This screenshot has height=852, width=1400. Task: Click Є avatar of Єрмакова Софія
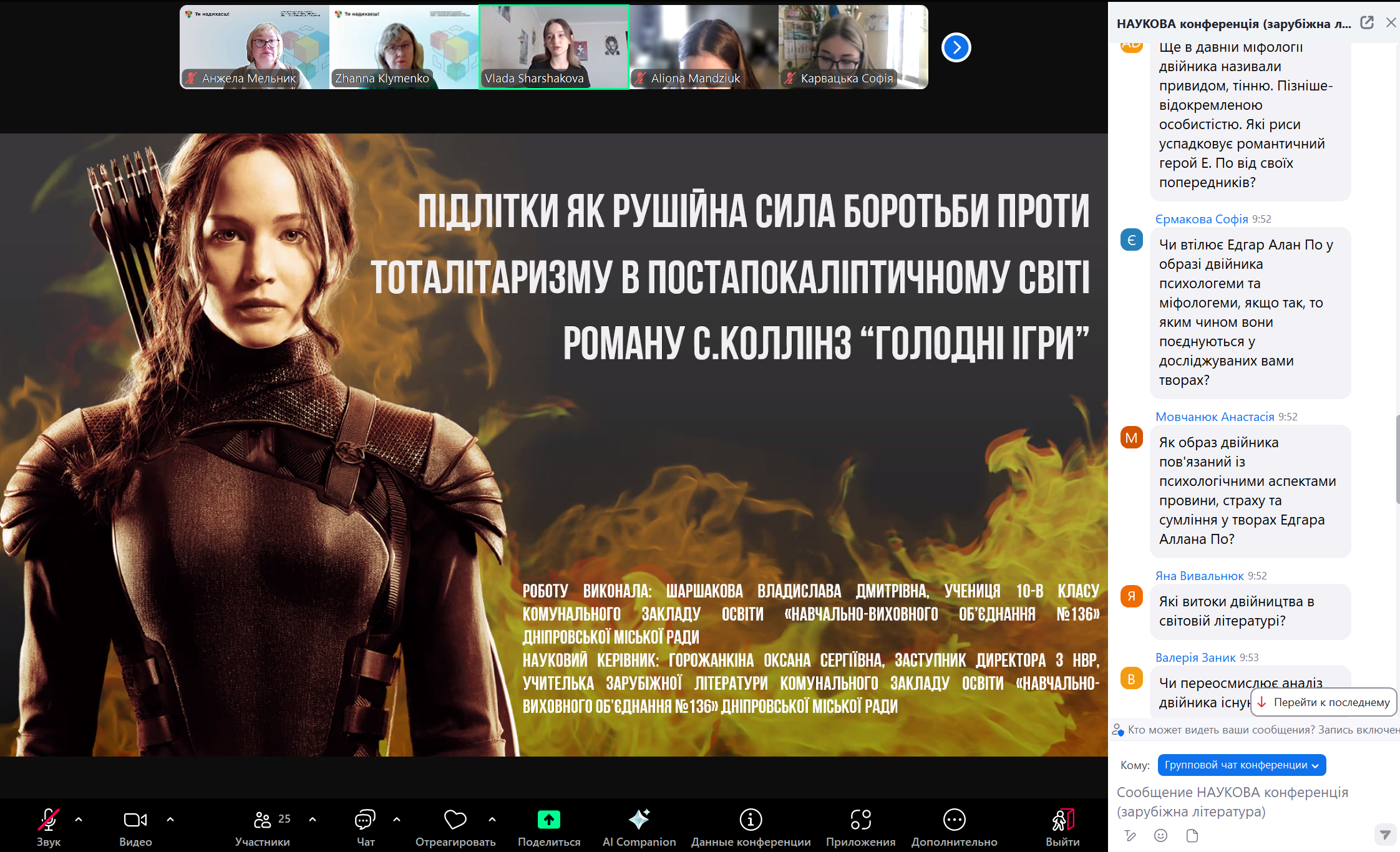1132,240
